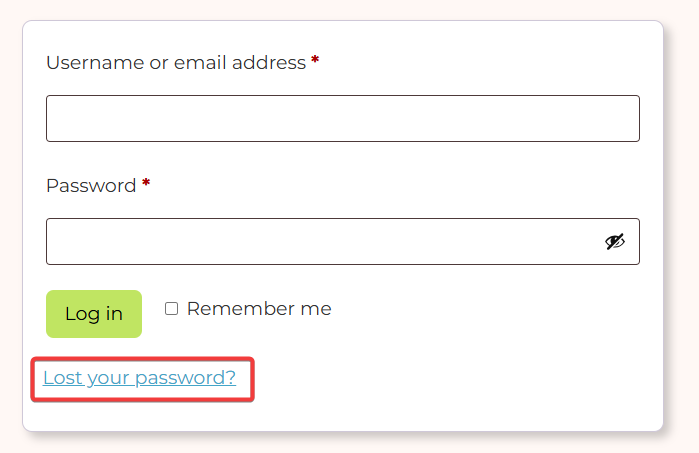Tick the box beside Remember me

171,309
